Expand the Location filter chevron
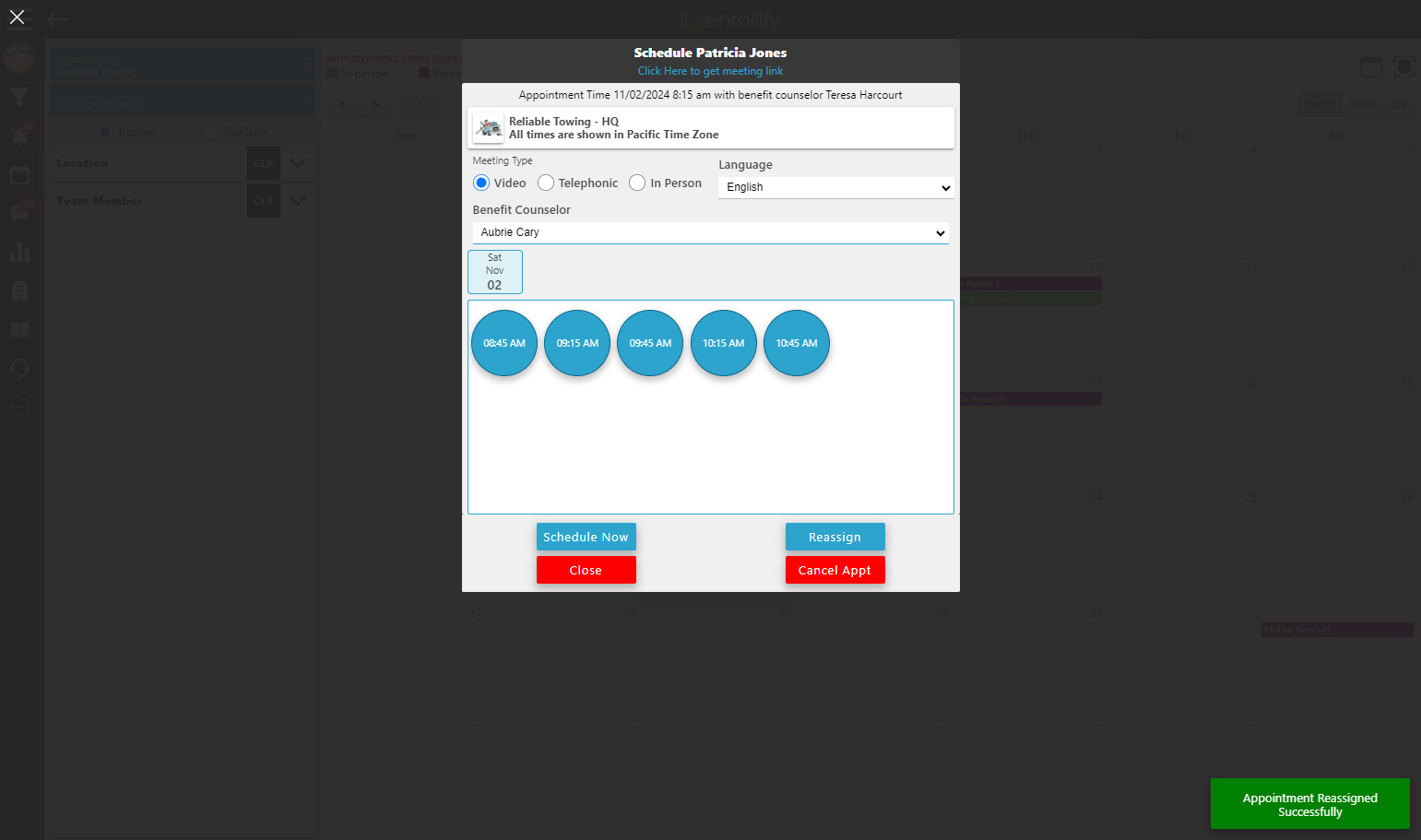Image resolution: width=1421 pixels, height=840 pixels. tap(298, 163)
